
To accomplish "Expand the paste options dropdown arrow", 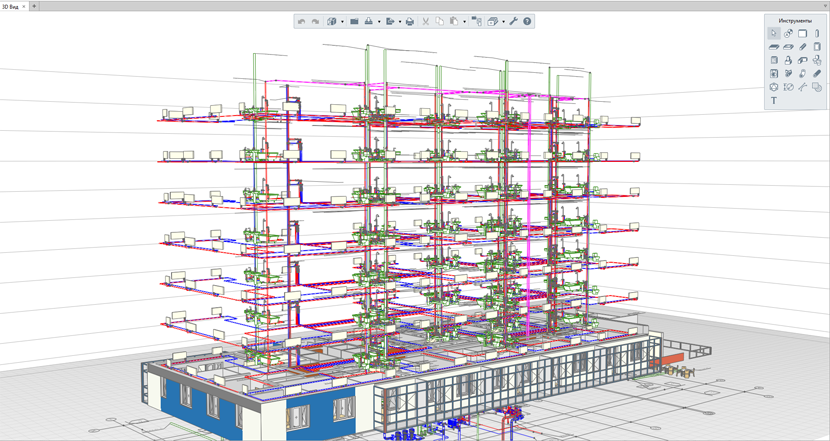I will pos(464,22).
